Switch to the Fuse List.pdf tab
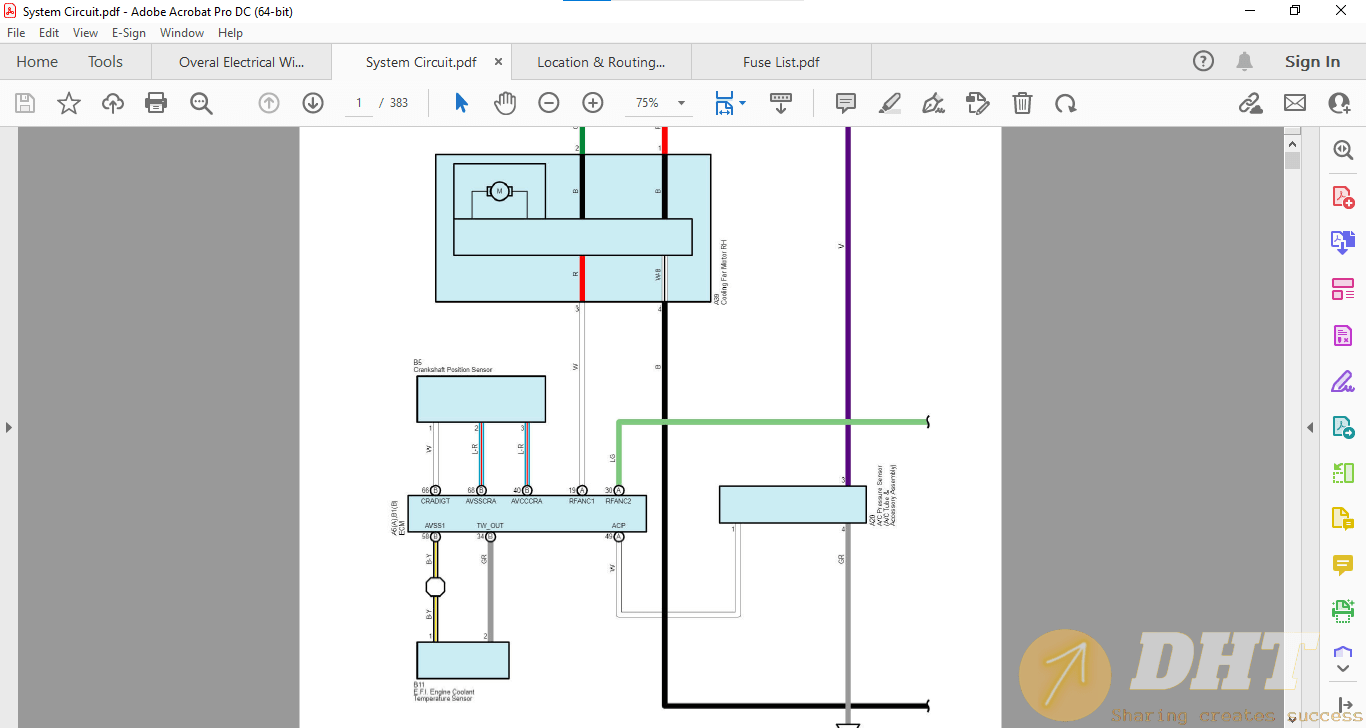Viewport: 1366px width, 728px height. coord(780,61)
